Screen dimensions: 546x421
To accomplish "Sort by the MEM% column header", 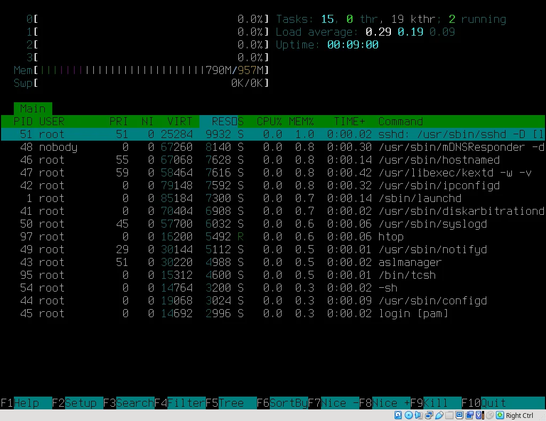I will 301,122.
